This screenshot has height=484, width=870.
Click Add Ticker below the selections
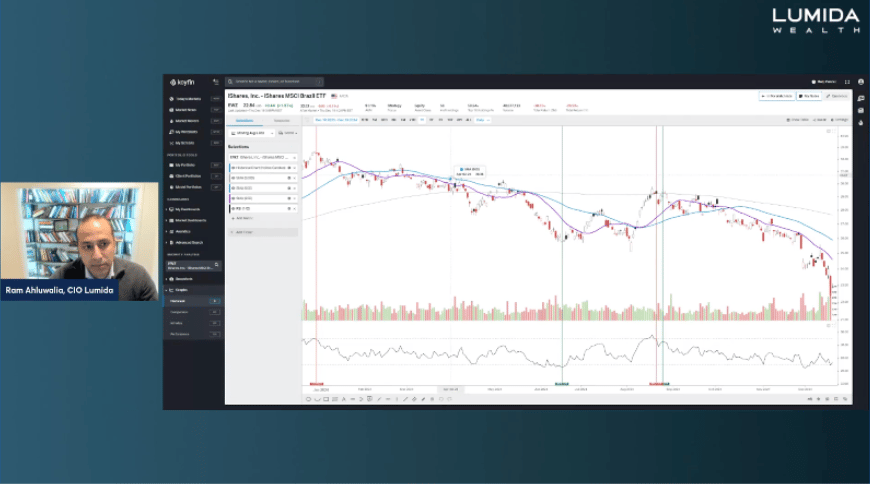tap(263, 233)
